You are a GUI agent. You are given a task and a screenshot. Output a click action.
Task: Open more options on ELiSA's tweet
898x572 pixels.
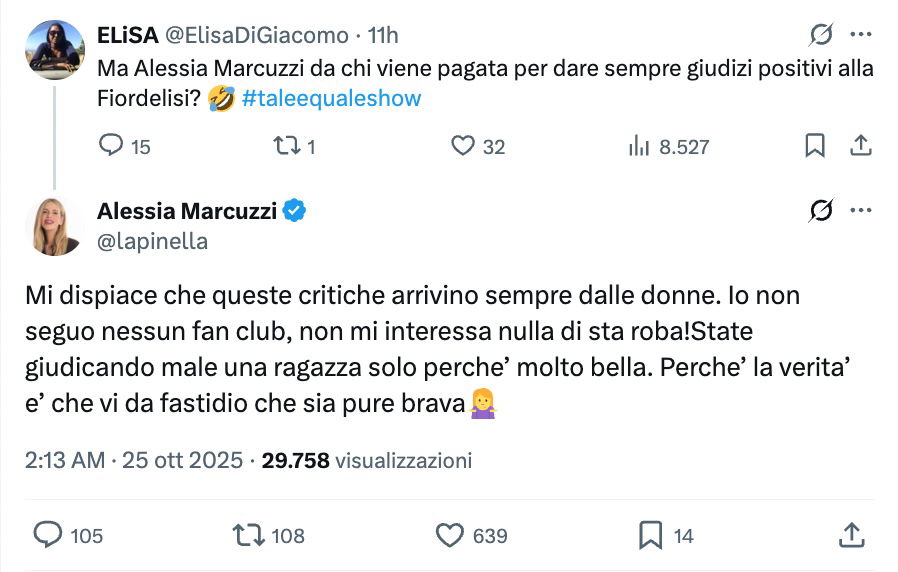pos(860,35)
